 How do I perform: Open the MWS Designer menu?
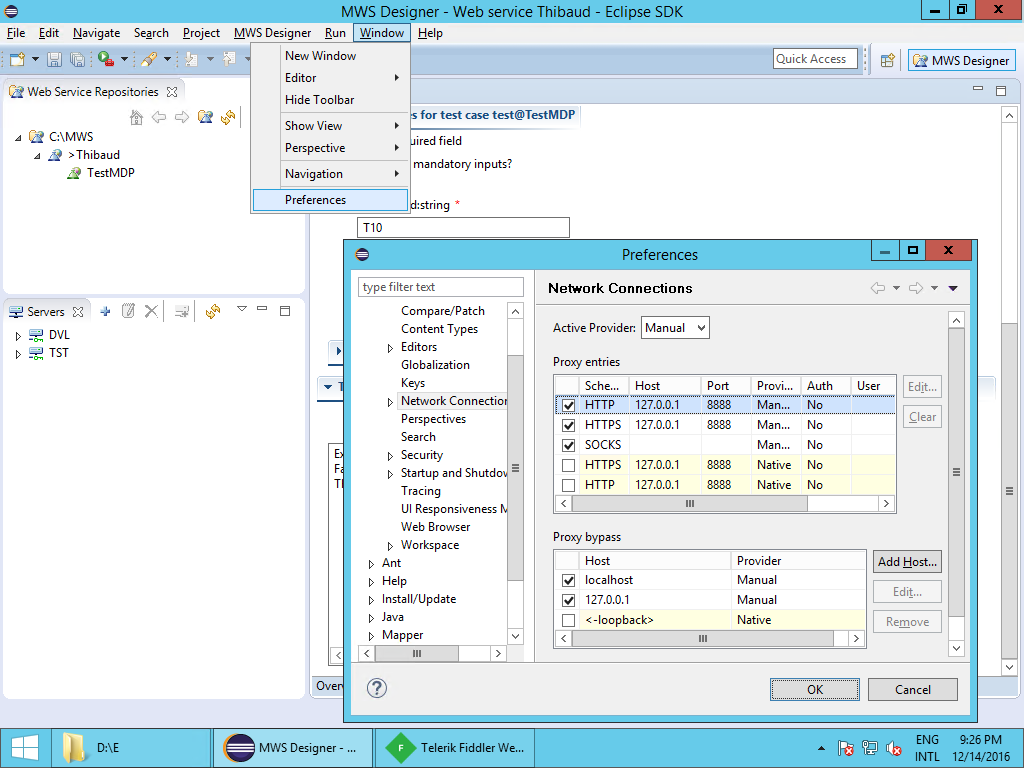tap(272, 33)
